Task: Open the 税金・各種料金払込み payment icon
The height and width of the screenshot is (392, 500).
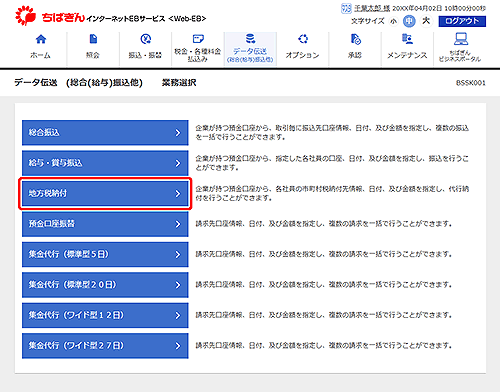Action: [198, 39]
